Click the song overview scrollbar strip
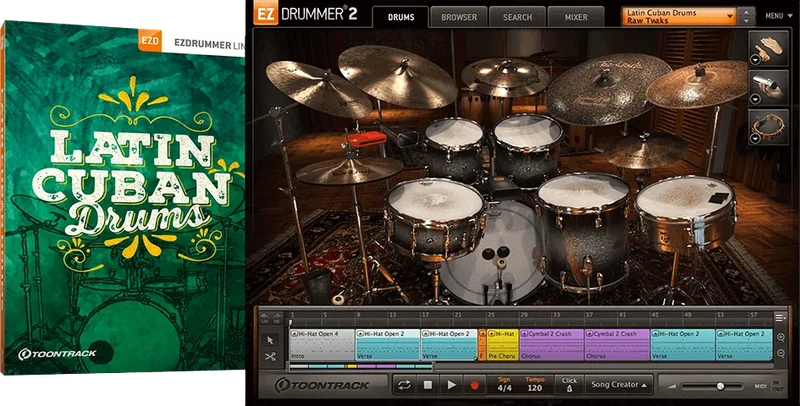 click(x=361, y=366)
